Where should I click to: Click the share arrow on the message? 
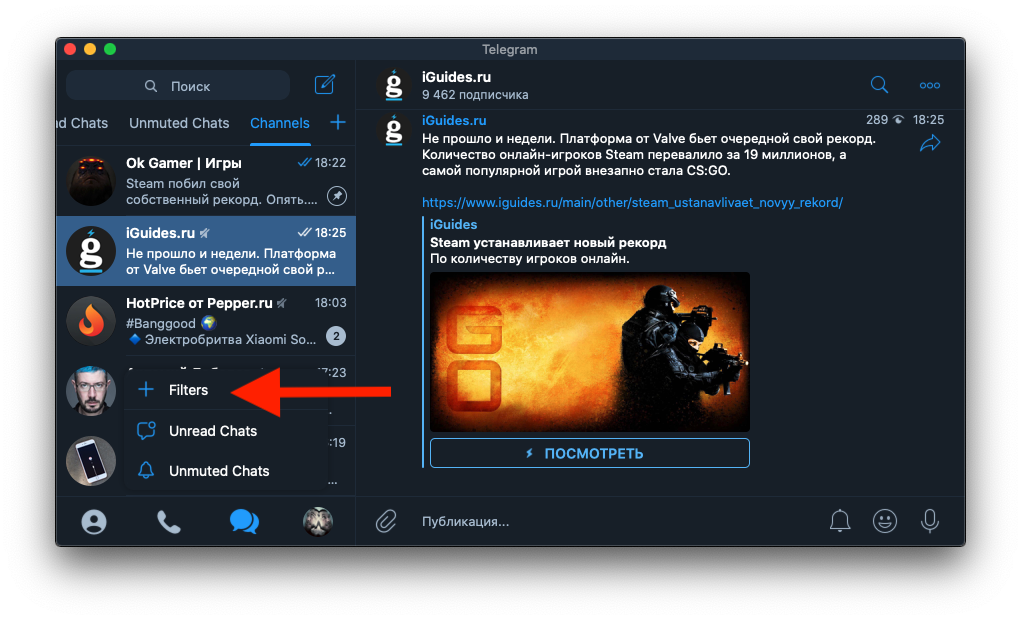(x=930, y=143)
